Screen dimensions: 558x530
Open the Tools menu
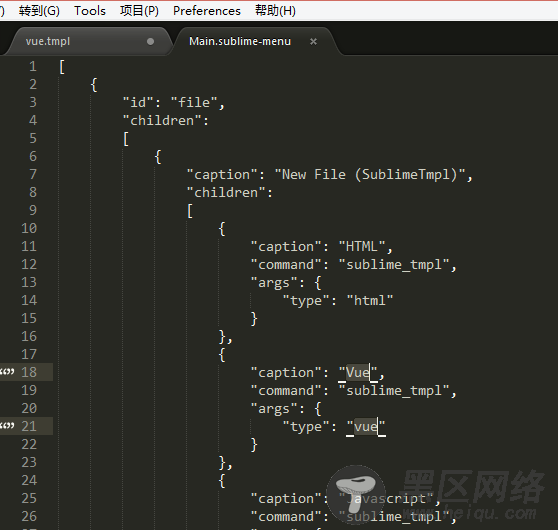coord(90,11)
